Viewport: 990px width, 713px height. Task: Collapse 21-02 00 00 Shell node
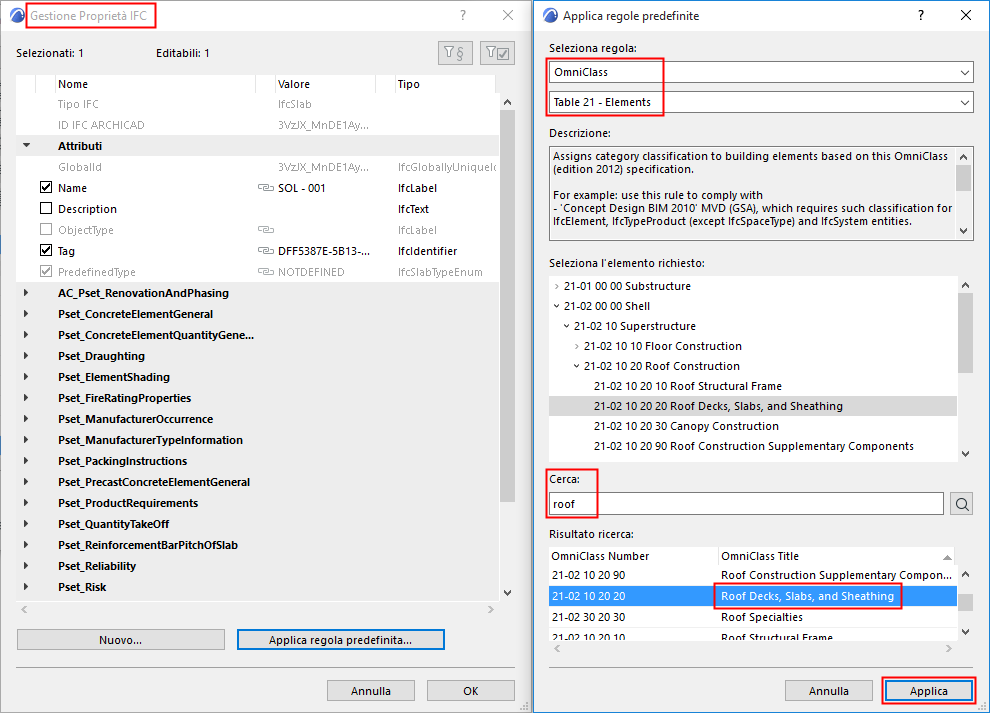(556, 306)
